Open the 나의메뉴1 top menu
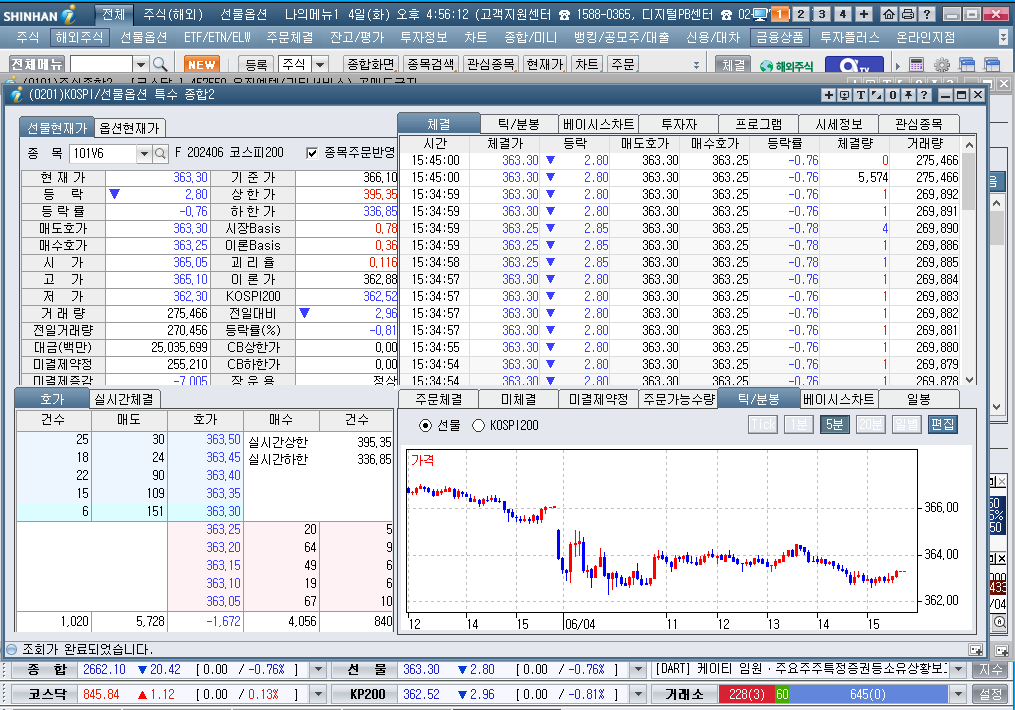The height and width of the screenshot is (710, 1015). pyautogui.click(x=311, y=14)
